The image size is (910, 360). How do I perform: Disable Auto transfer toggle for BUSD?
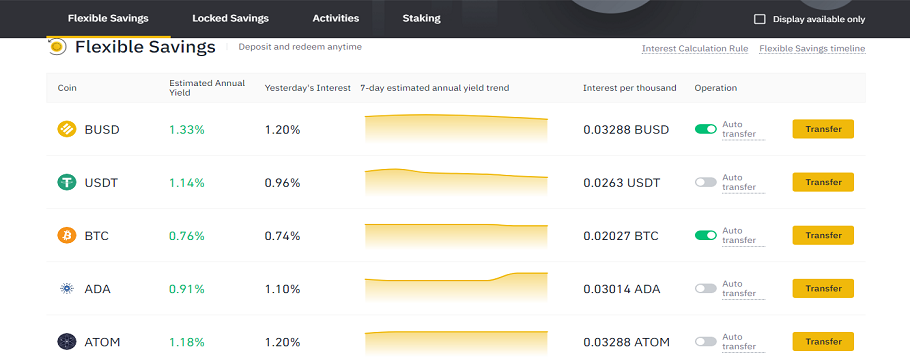(x=706, y=129)
